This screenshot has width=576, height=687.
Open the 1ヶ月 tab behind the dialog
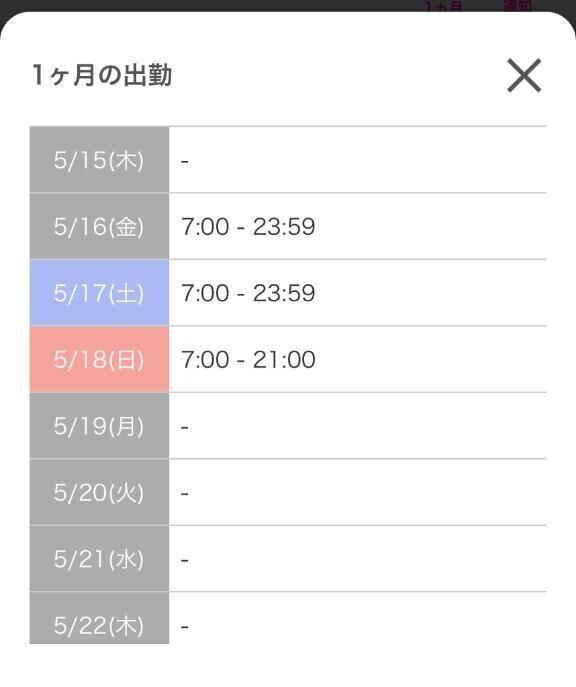[444, 6]
